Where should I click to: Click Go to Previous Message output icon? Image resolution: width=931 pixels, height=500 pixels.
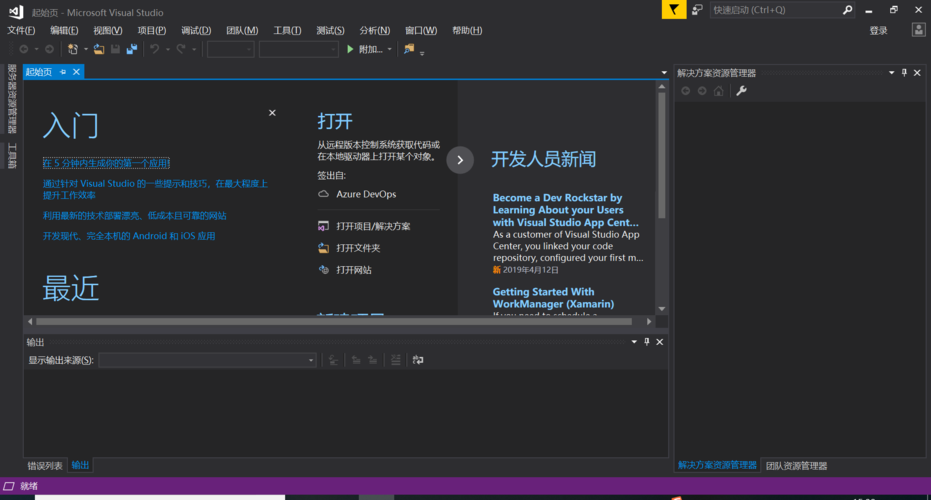[356, 360]
